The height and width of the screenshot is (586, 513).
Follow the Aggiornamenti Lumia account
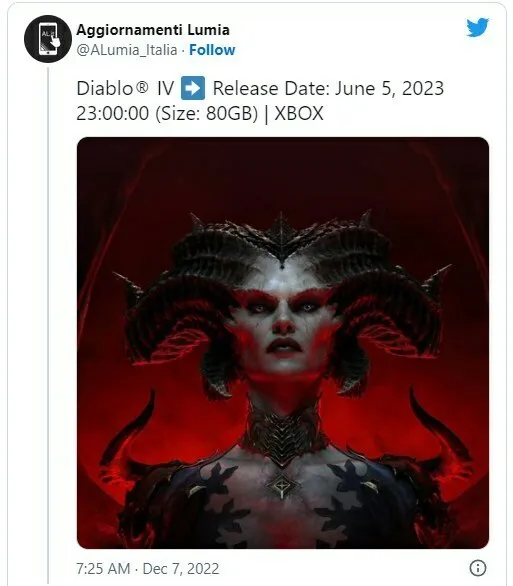click(x=212, y=50)
